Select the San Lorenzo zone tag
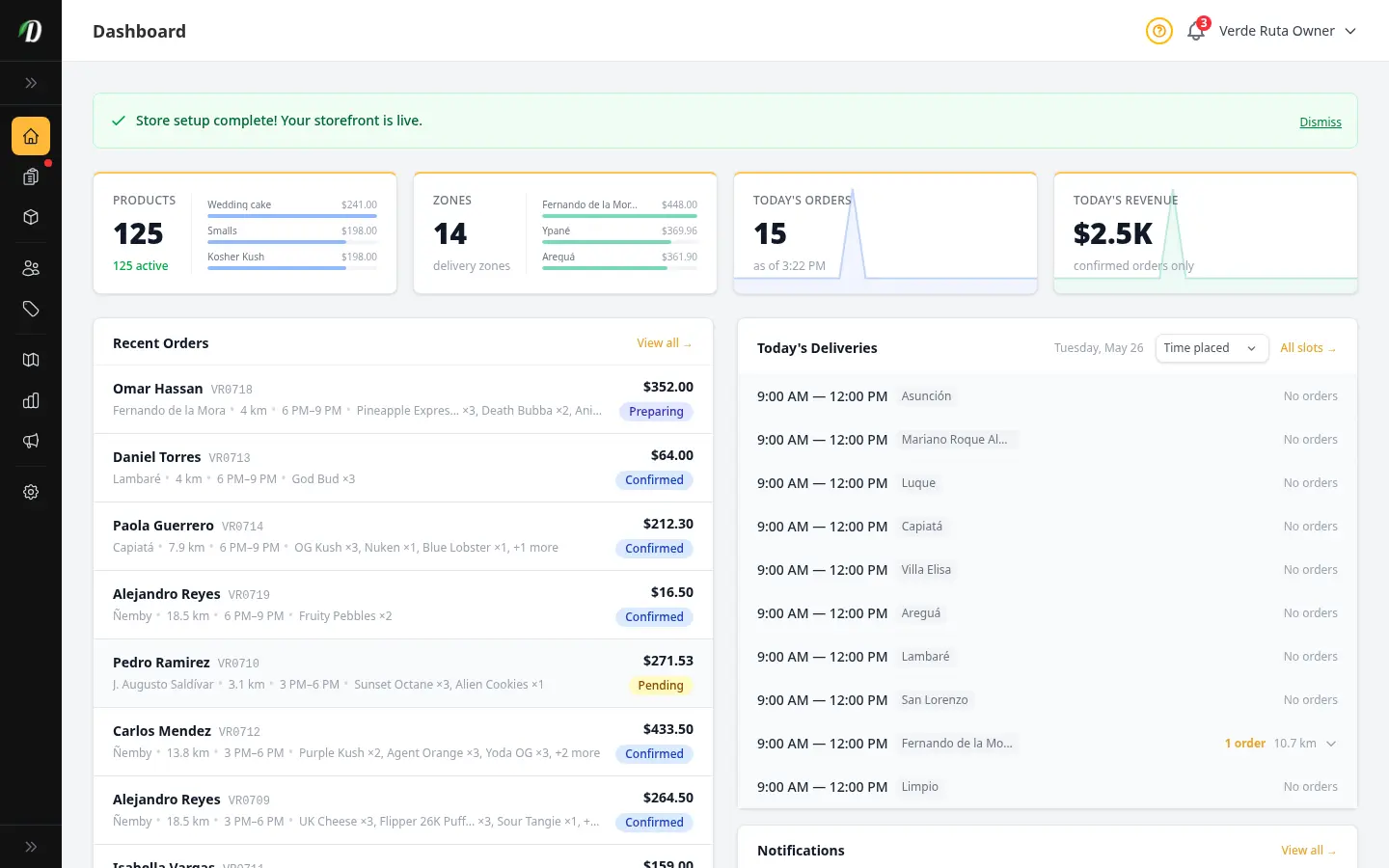1389x868 pixels. point(935,700)
